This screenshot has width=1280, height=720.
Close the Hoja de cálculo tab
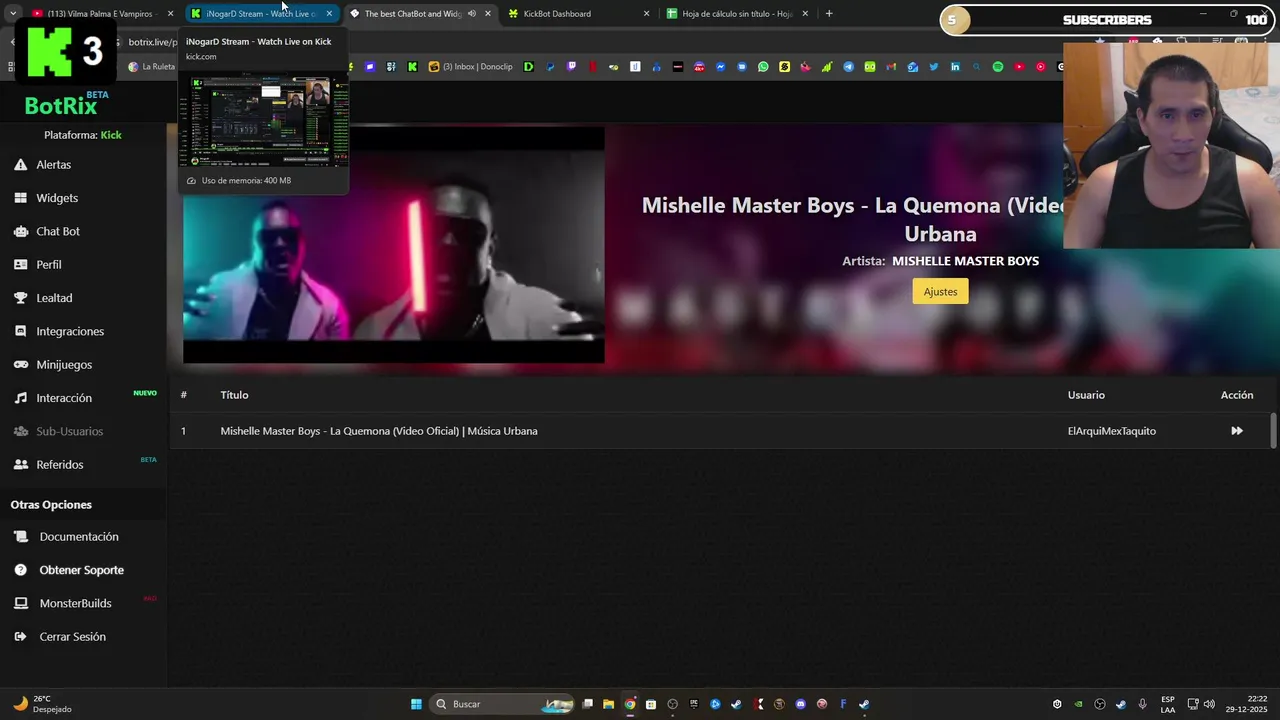point(805,14)
